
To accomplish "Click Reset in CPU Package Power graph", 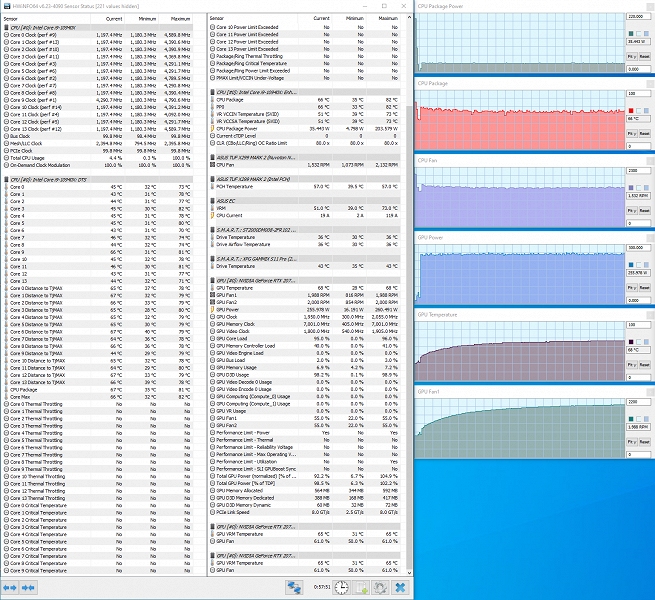I will click(x=644, y=56).
